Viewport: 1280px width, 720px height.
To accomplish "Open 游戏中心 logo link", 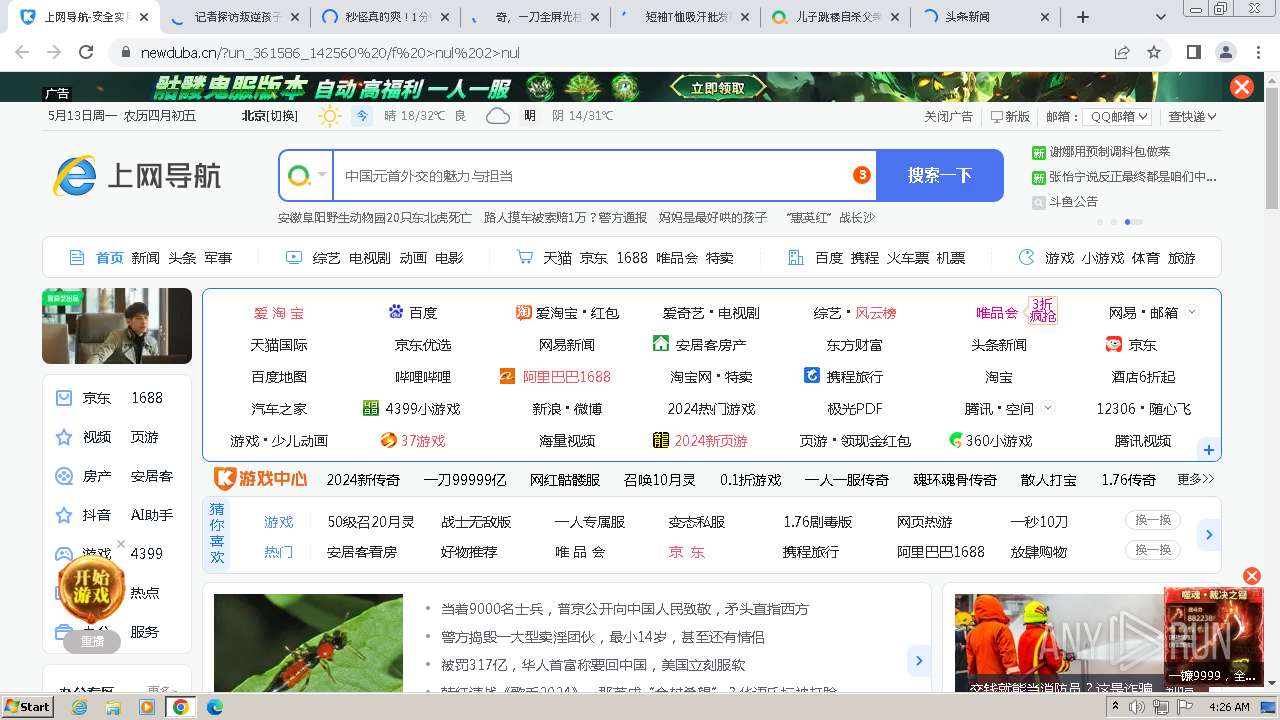I will click(x=260, y=479).
